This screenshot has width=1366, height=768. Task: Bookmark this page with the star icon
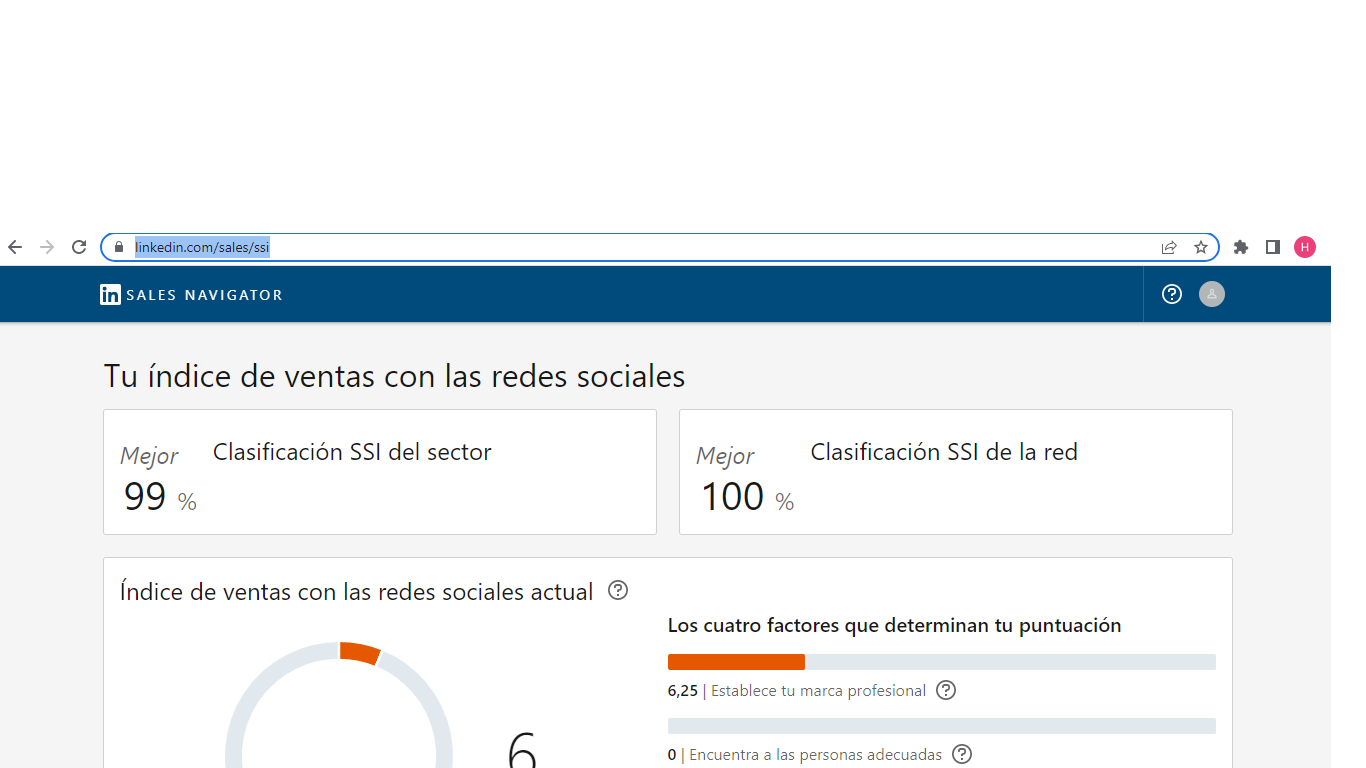(1201, 247)
